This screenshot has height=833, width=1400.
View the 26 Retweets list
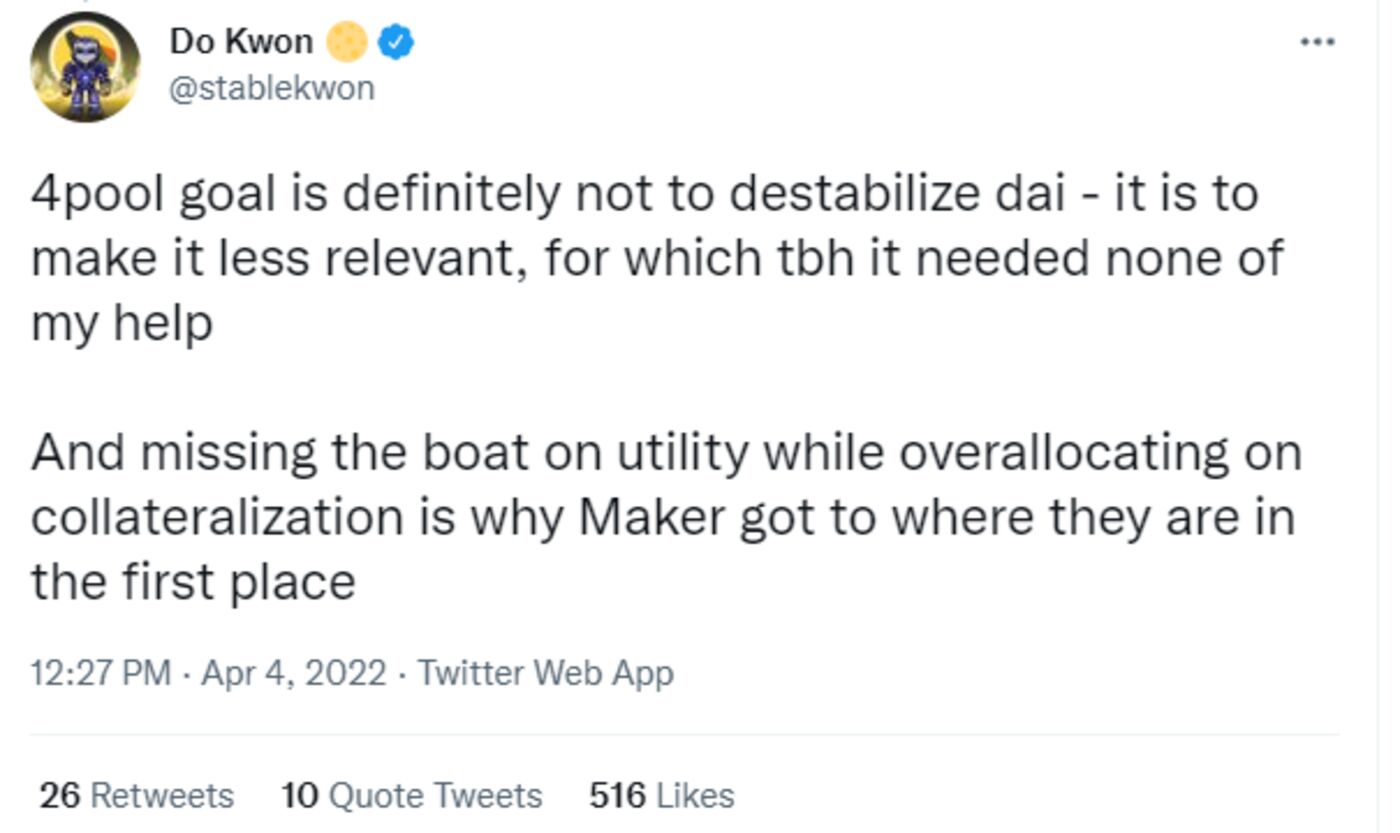point(137,796)
